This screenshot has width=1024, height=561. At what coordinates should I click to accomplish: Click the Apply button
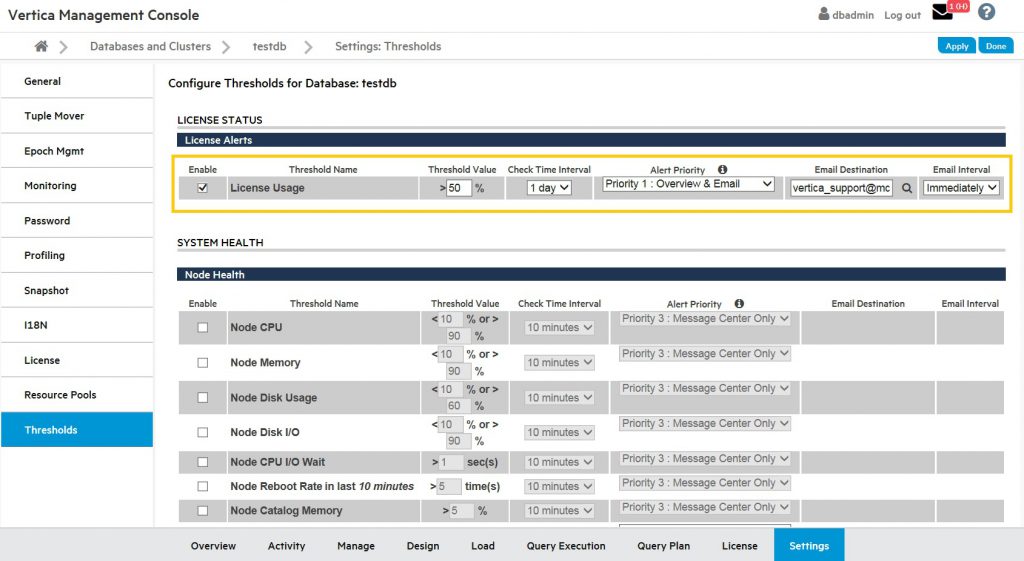[x=957, y=46]
